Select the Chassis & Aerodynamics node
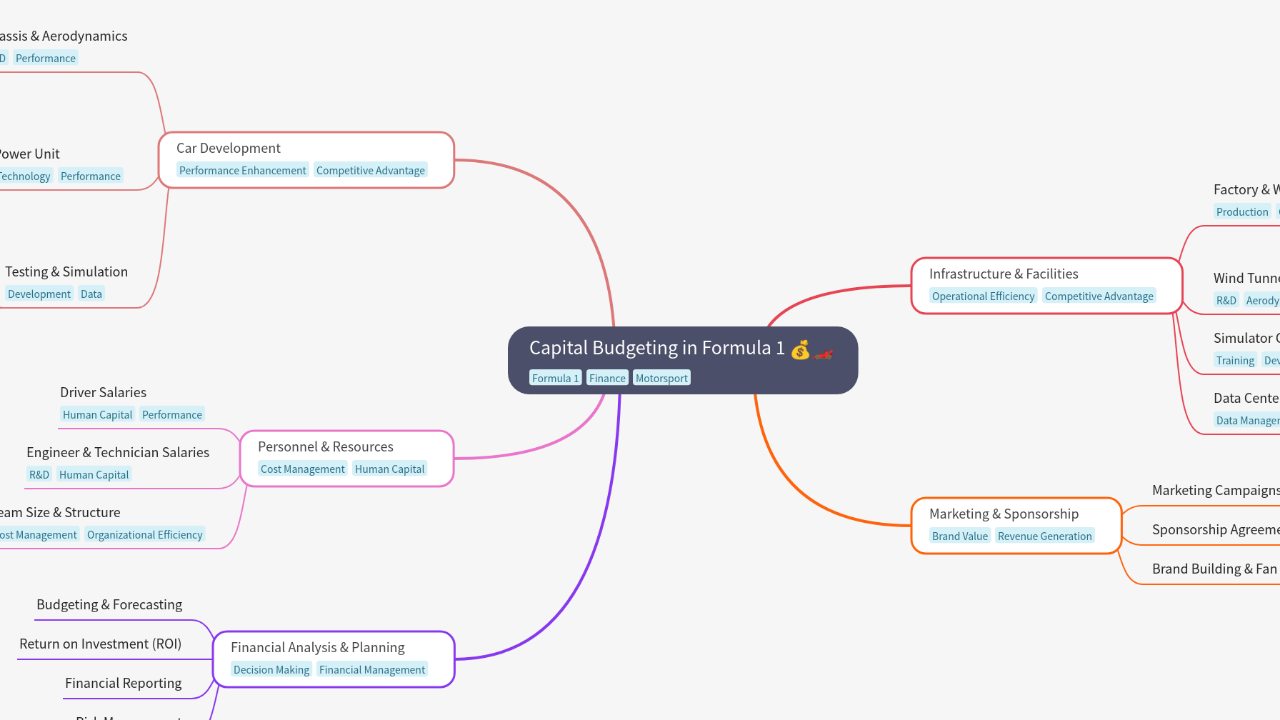Viewport: 1280px width, 720px height. click(63, 36)
